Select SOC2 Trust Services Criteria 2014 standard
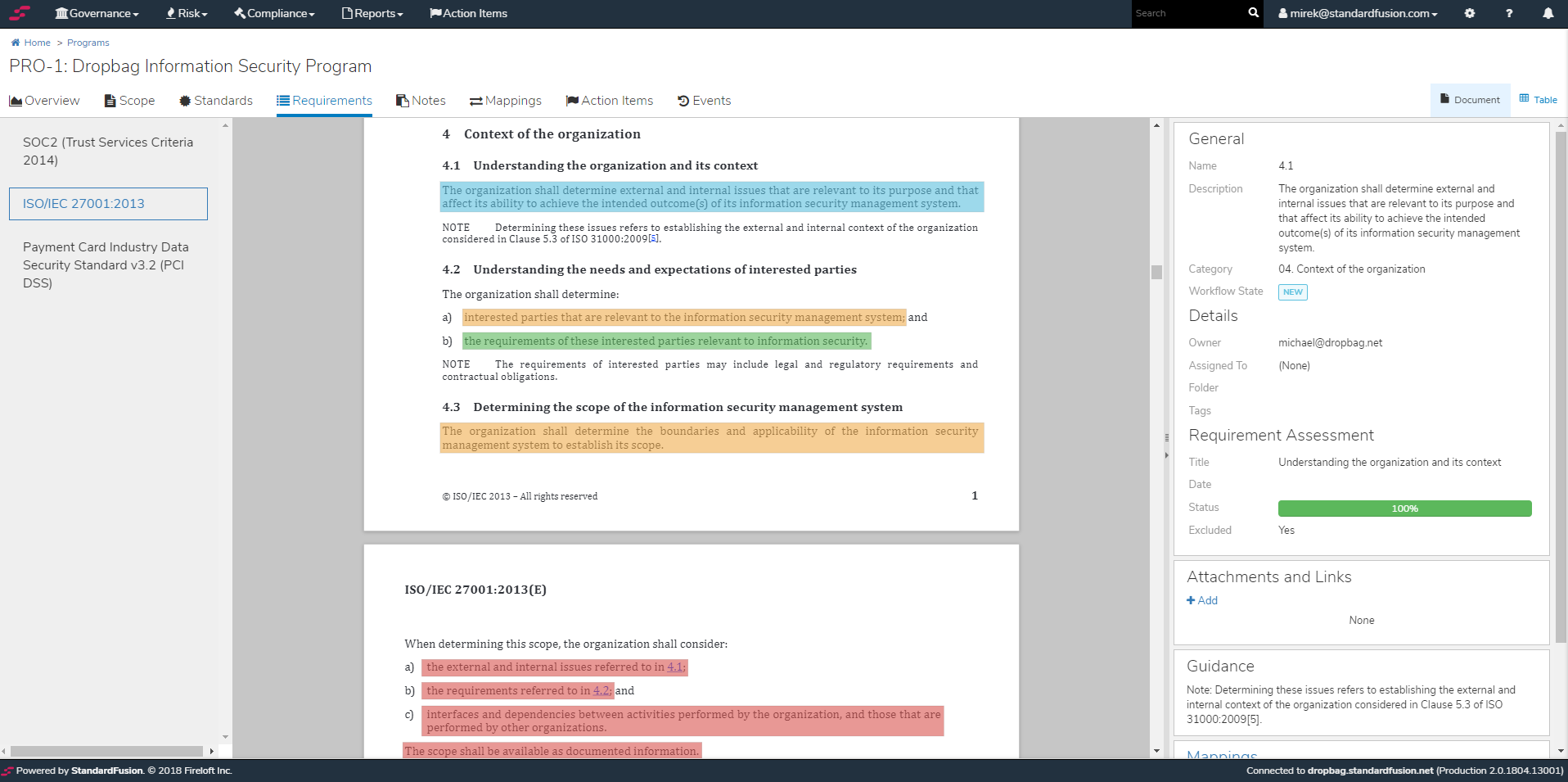Image resolution: width=1568 pixels, height=782 pixels. point(108,151)
